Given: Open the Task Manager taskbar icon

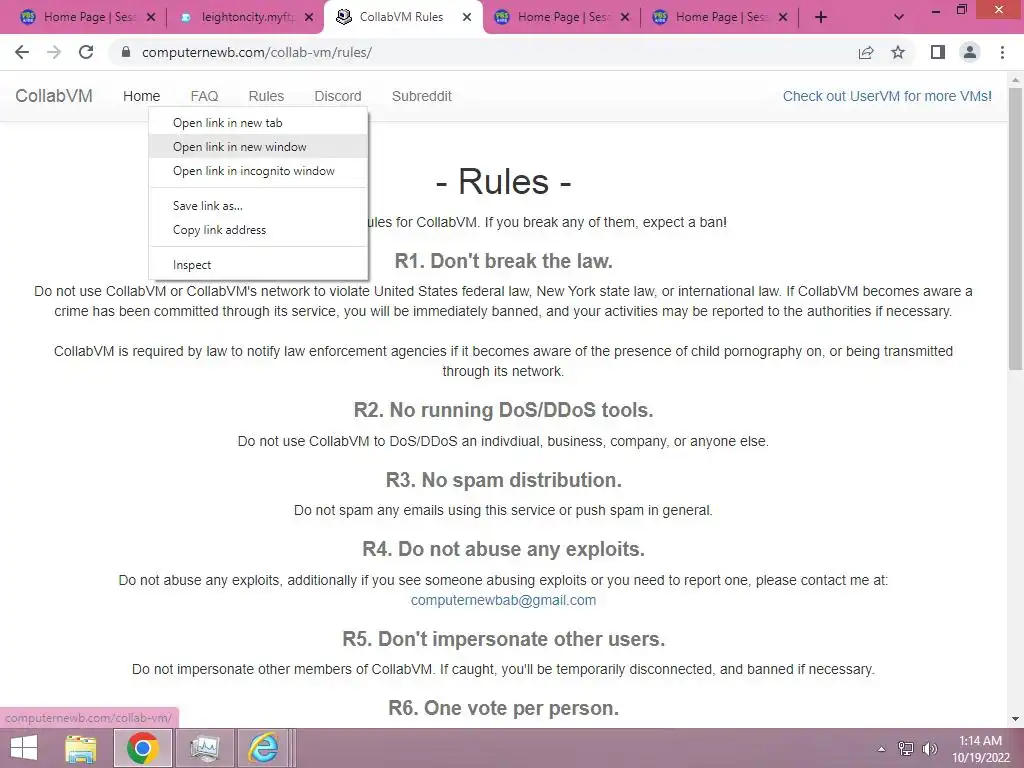Looking at the screenshot, I should [x=204, y=748].
